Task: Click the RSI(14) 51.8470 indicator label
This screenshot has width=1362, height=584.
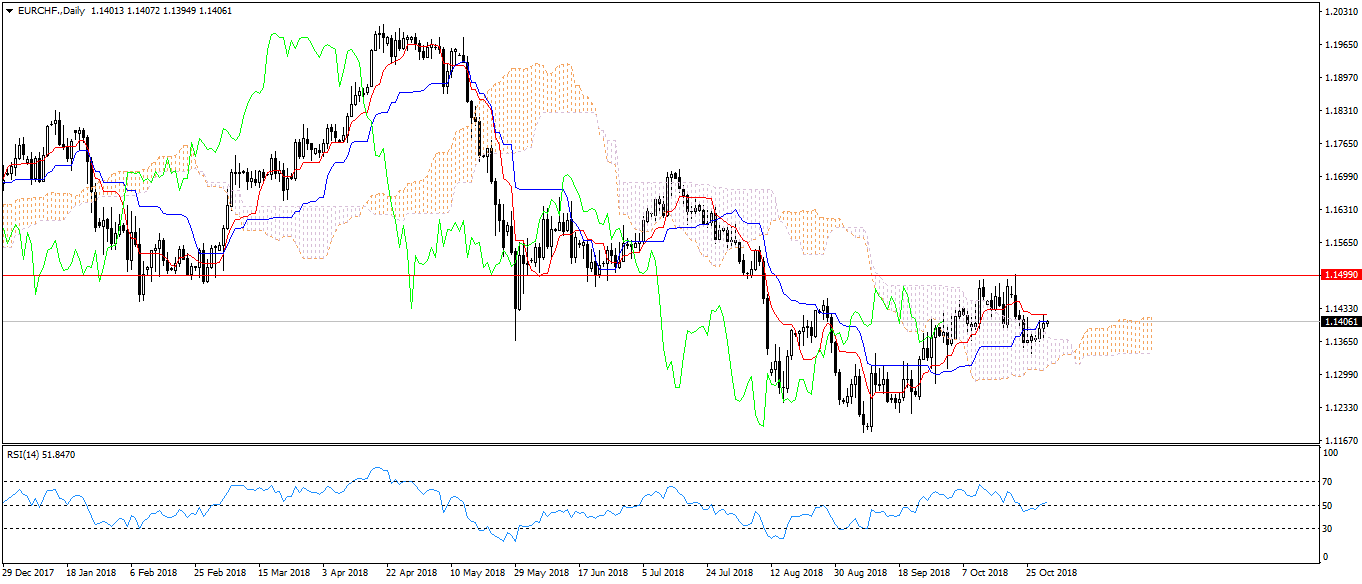Action: click(42, 455)
